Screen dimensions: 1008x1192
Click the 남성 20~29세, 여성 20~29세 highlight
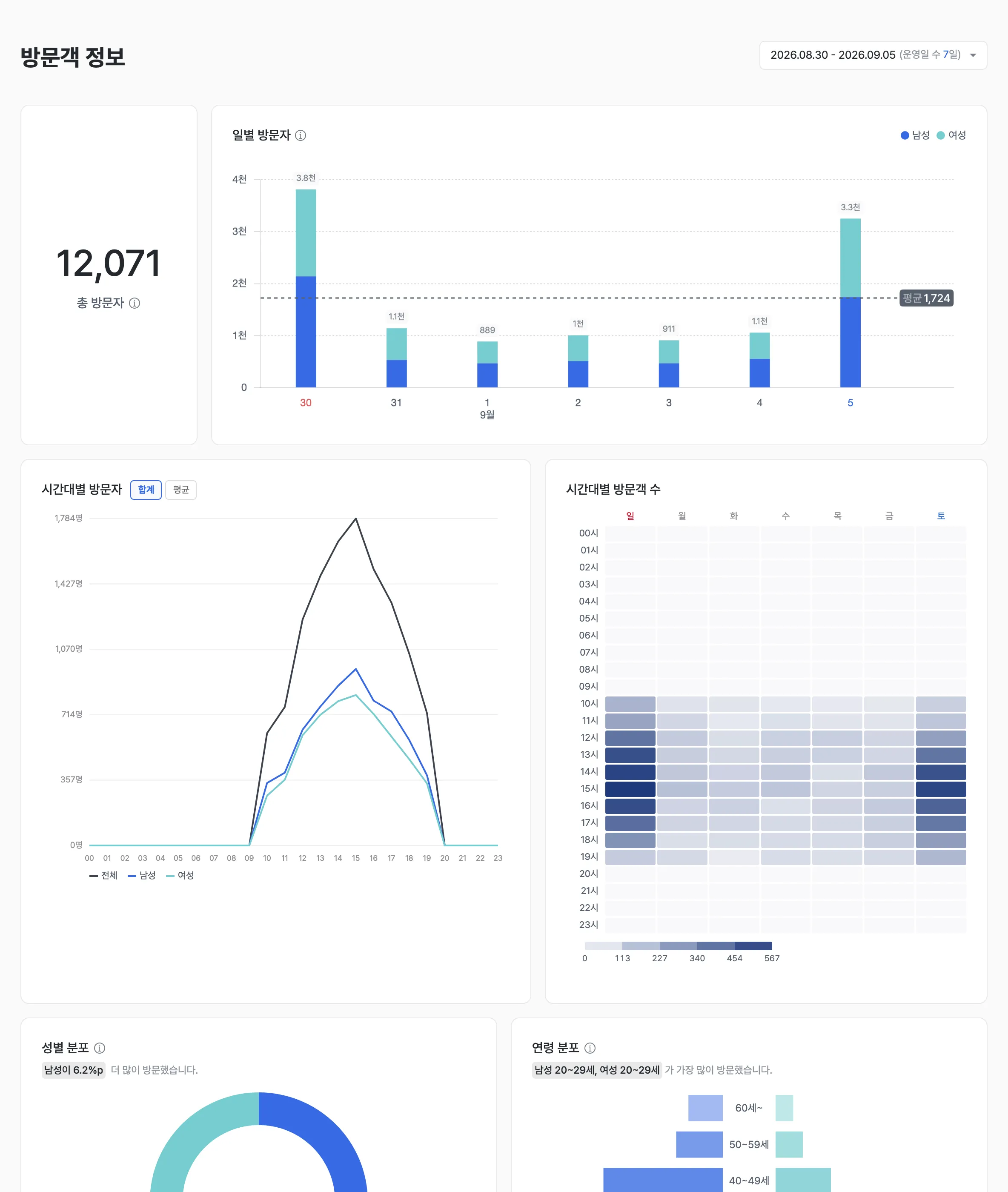click(597, 1070)
